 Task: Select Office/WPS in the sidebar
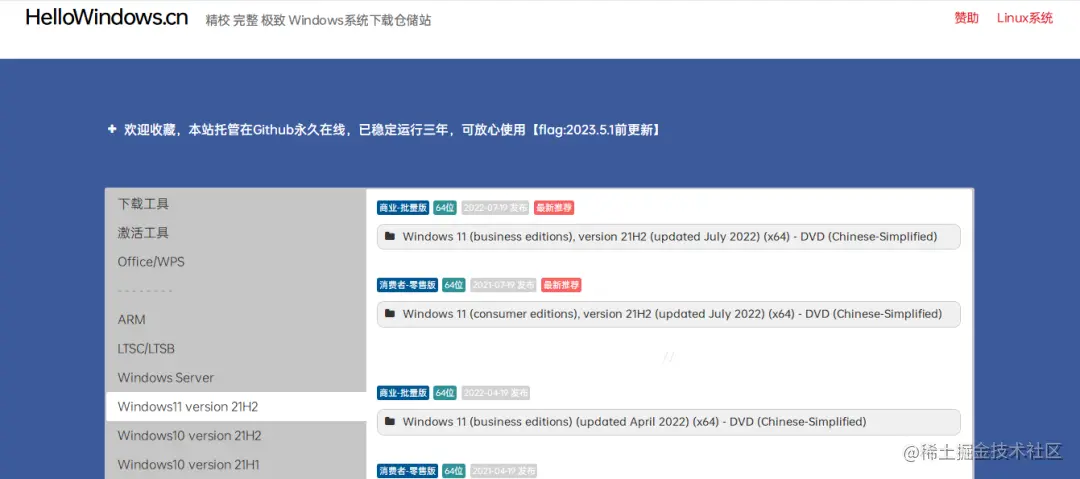(x=151, y=262)
